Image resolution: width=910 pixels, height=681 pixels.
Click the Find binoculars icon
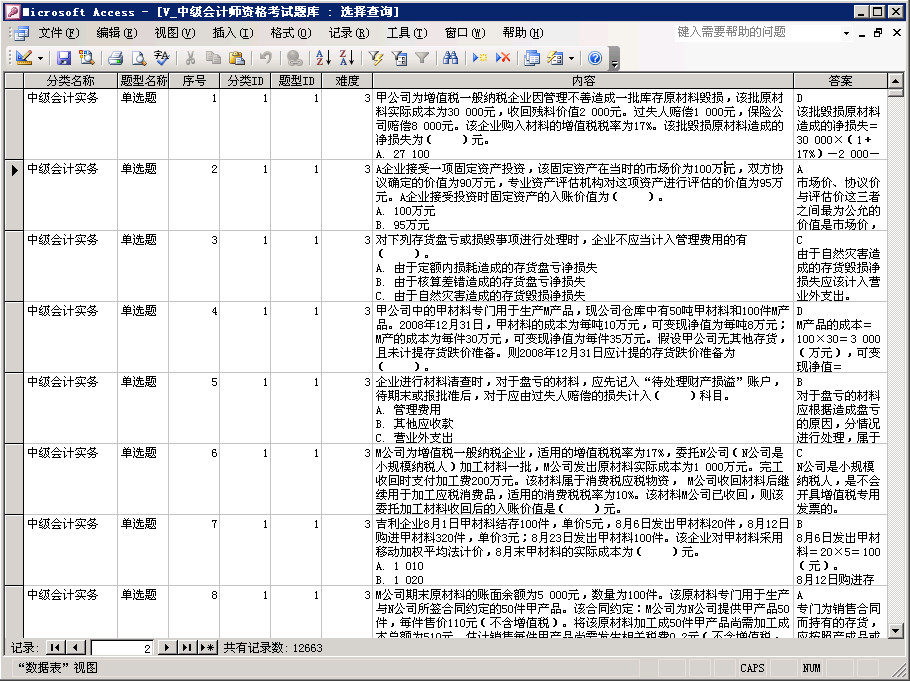point(450,57)
